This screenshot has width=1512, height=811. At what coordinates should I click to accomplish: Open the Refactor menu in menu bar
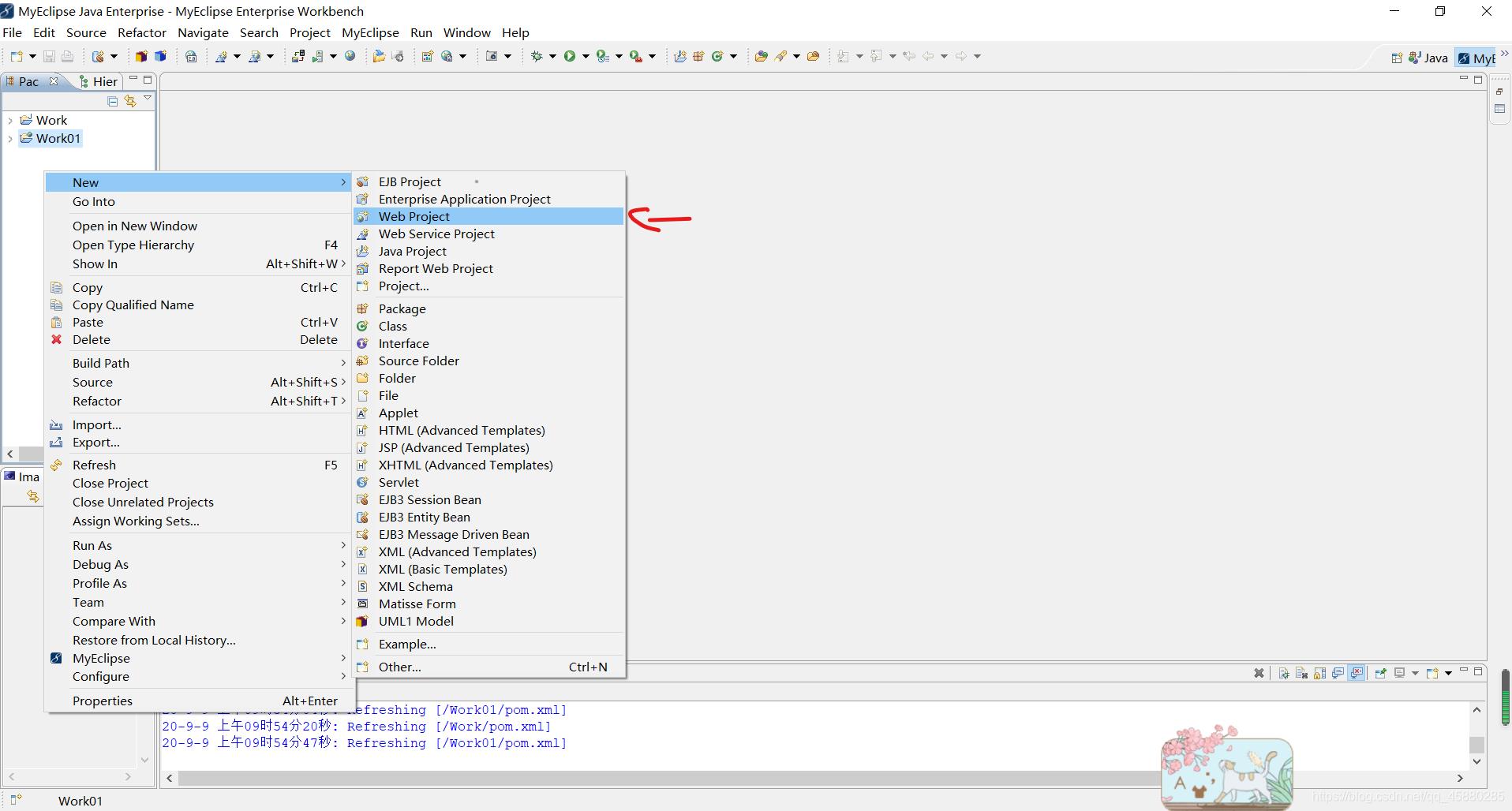[142, 32]
